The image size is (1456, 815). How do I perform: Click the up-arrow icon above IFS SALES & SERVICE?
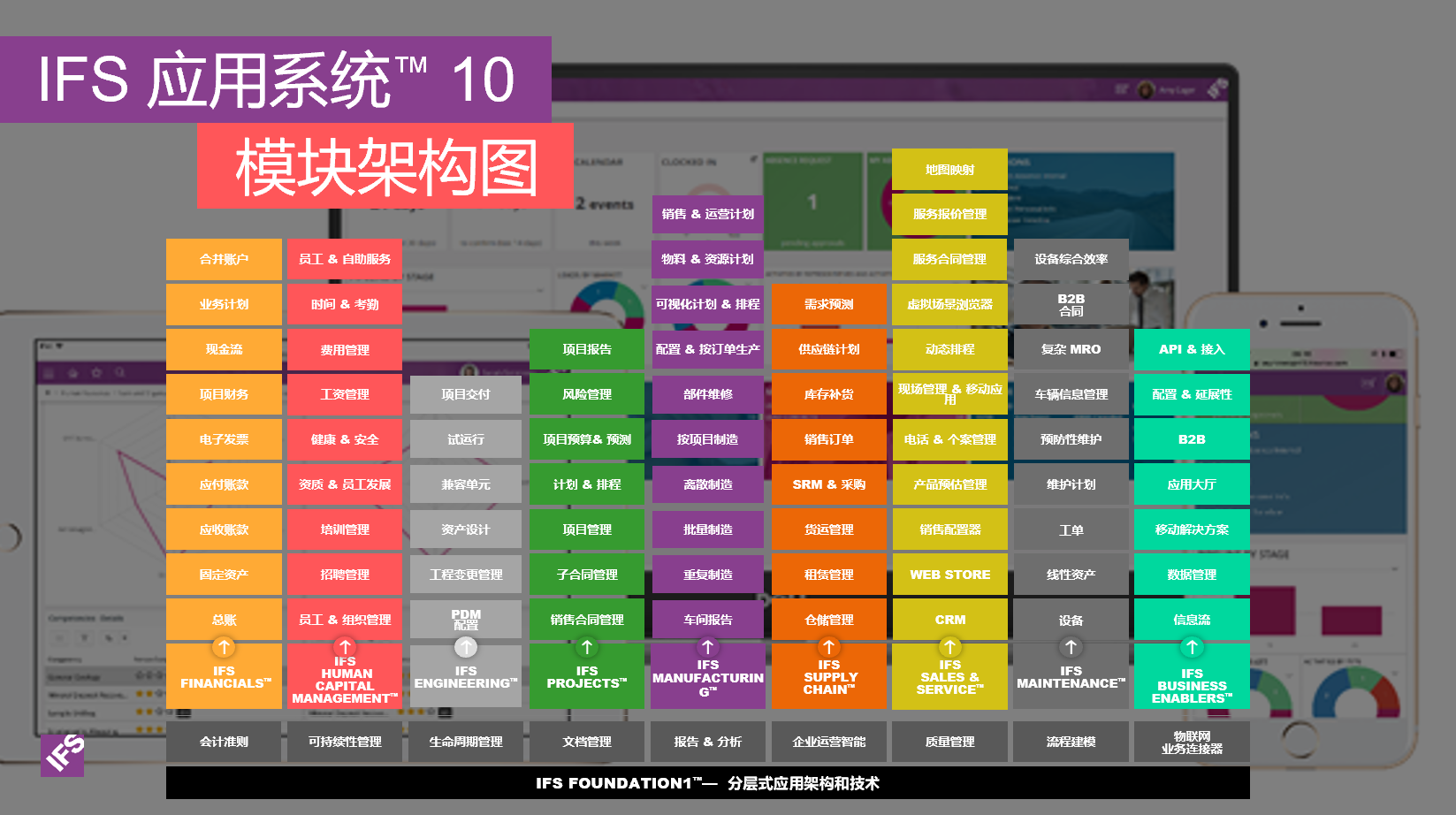[949, 647]
